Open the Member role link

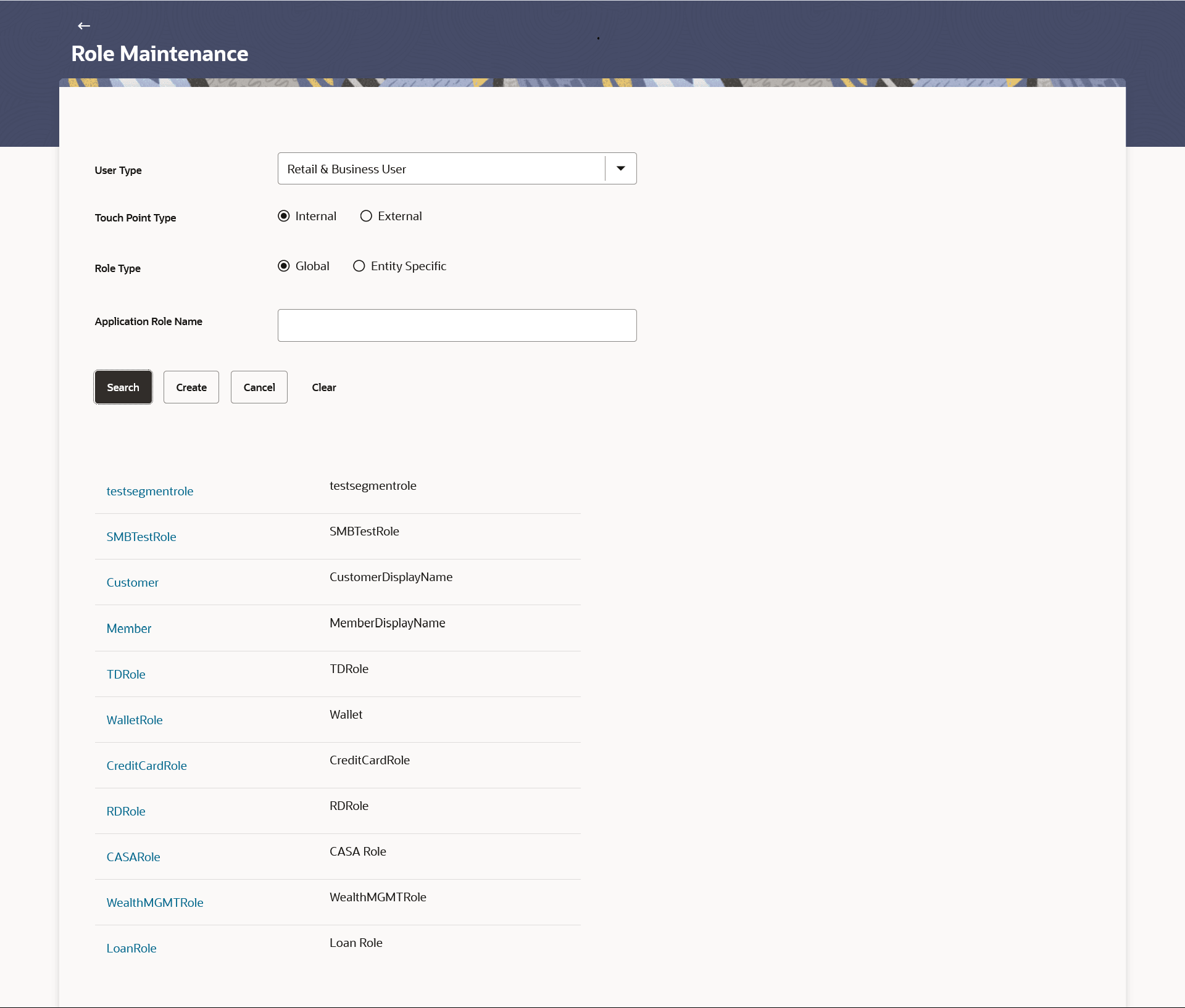pos(128,629)
